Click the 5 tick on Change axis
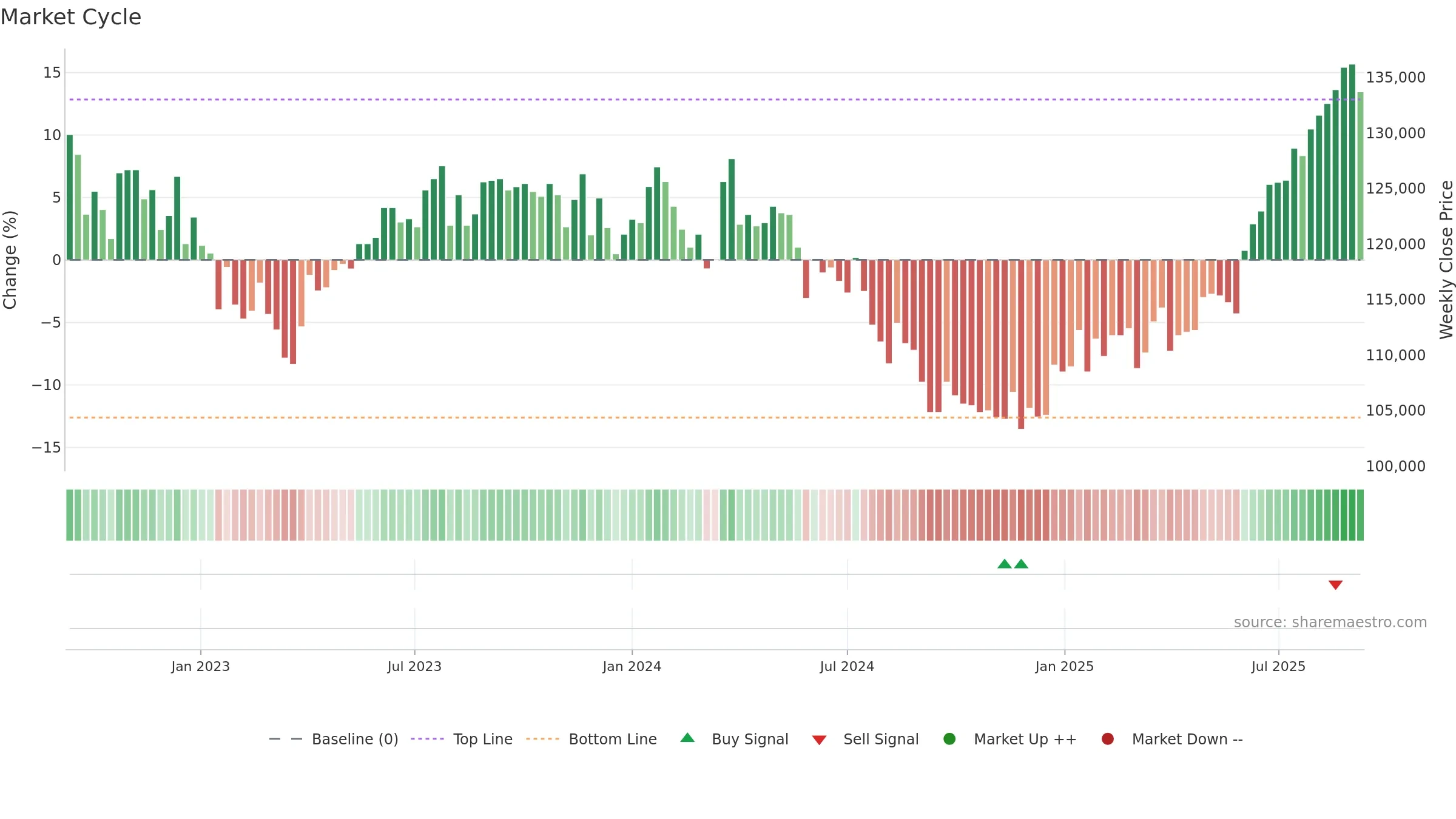 [57, 198]
